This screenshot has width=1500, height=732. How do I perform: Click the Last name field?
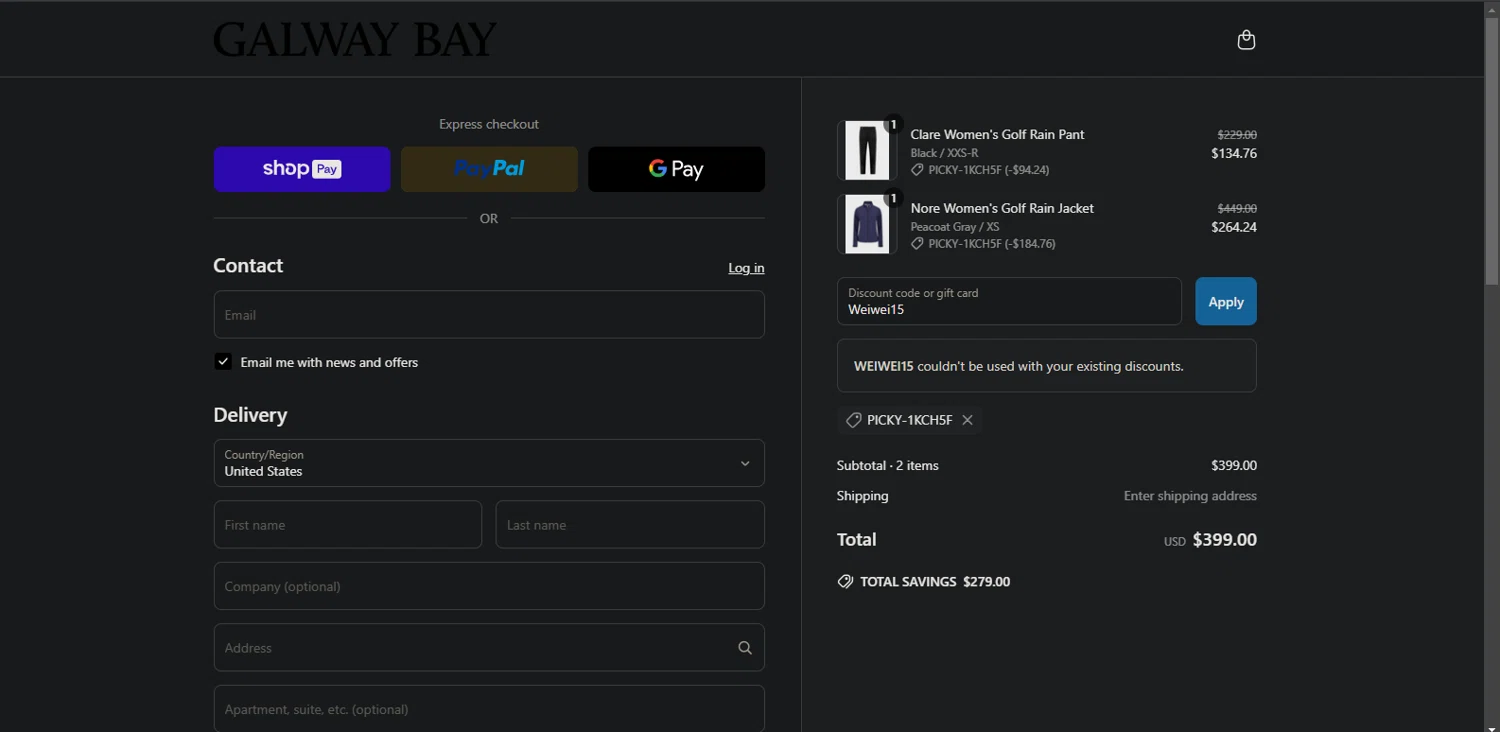click(630, 524)
